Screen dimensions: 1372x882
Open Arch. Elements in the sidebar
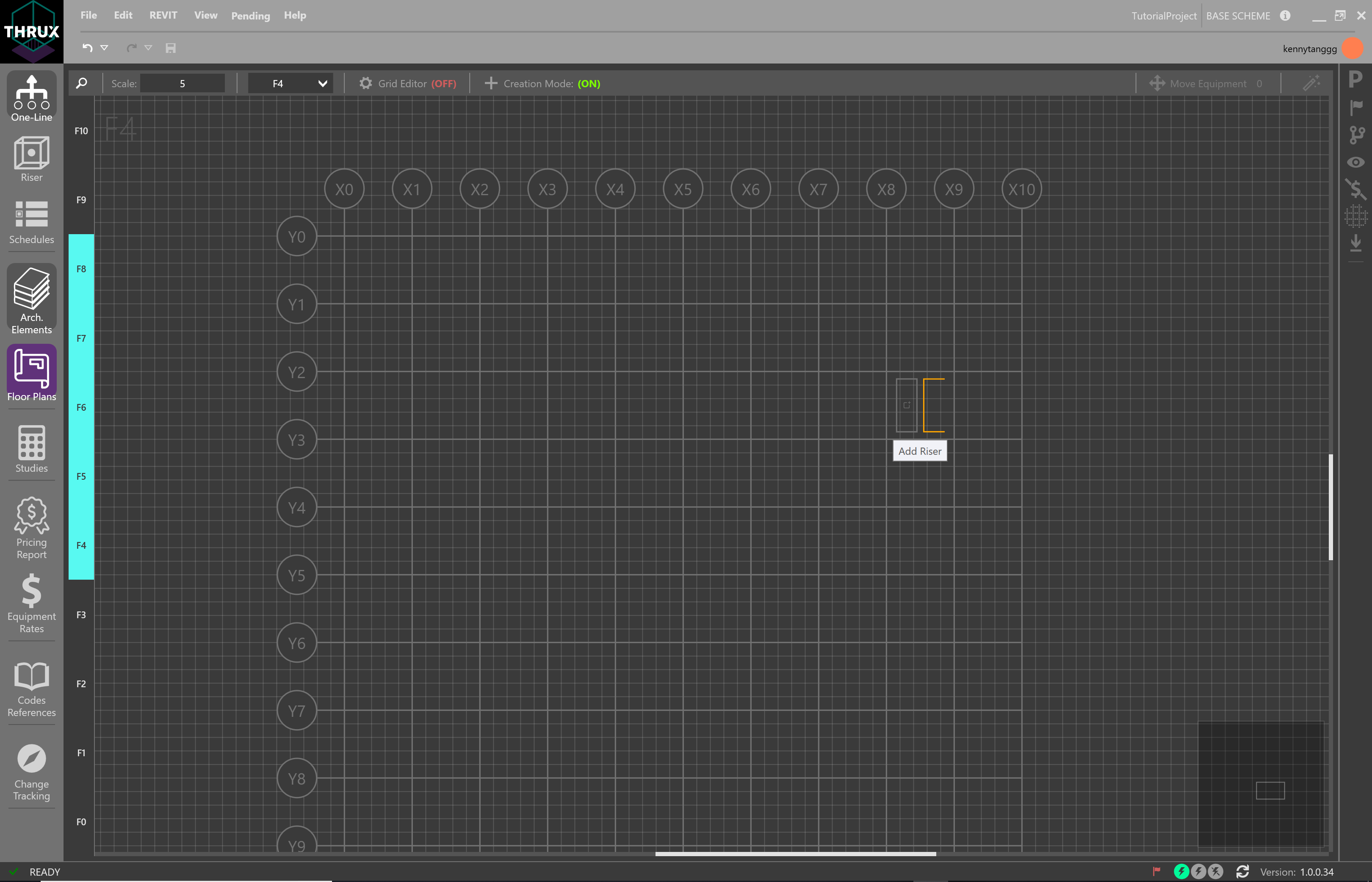(31, 299)
